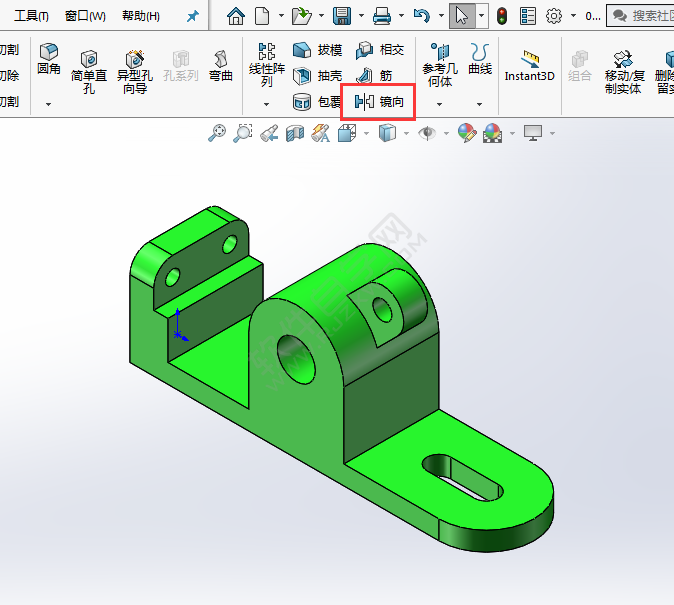
Task: Open File Properties list icon
Action: 527,16
